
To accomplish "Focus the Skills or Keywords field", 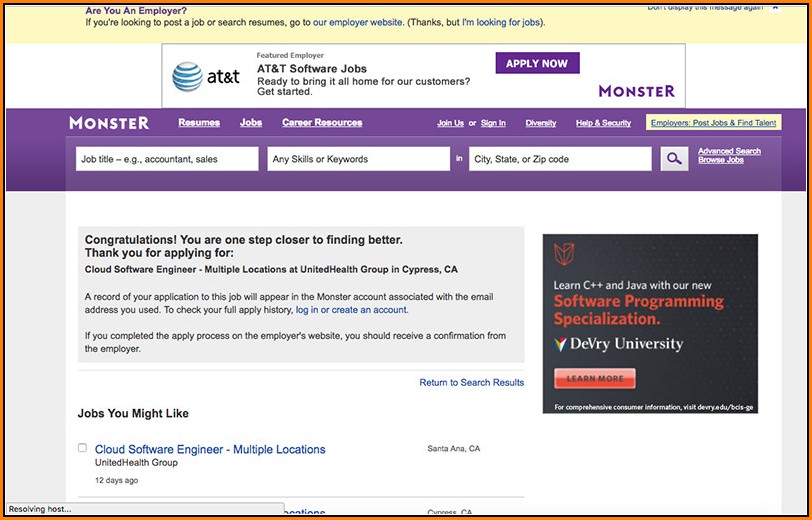I will tap(358, 159).
